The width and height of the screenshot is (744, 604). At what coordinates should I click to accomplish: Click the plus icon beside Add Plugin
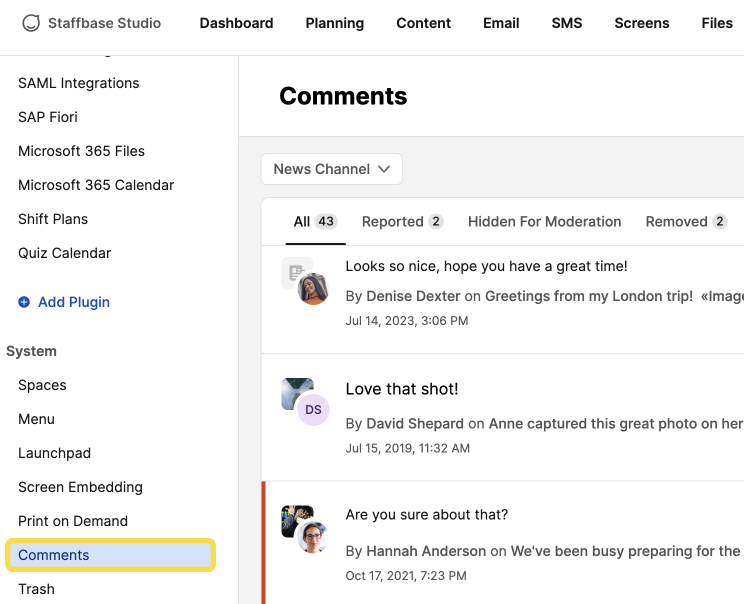click(x=24, y=302)
